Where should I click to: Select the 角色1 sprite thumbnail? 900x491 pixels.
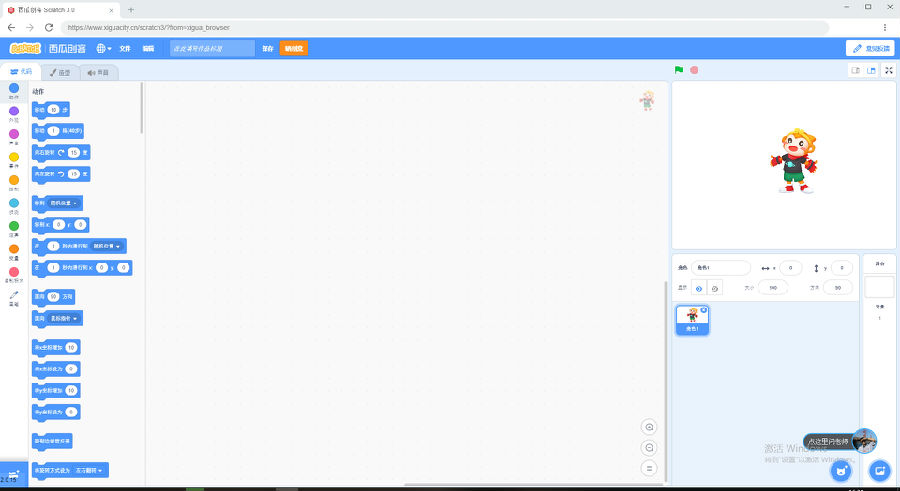[x=692, y=320]
